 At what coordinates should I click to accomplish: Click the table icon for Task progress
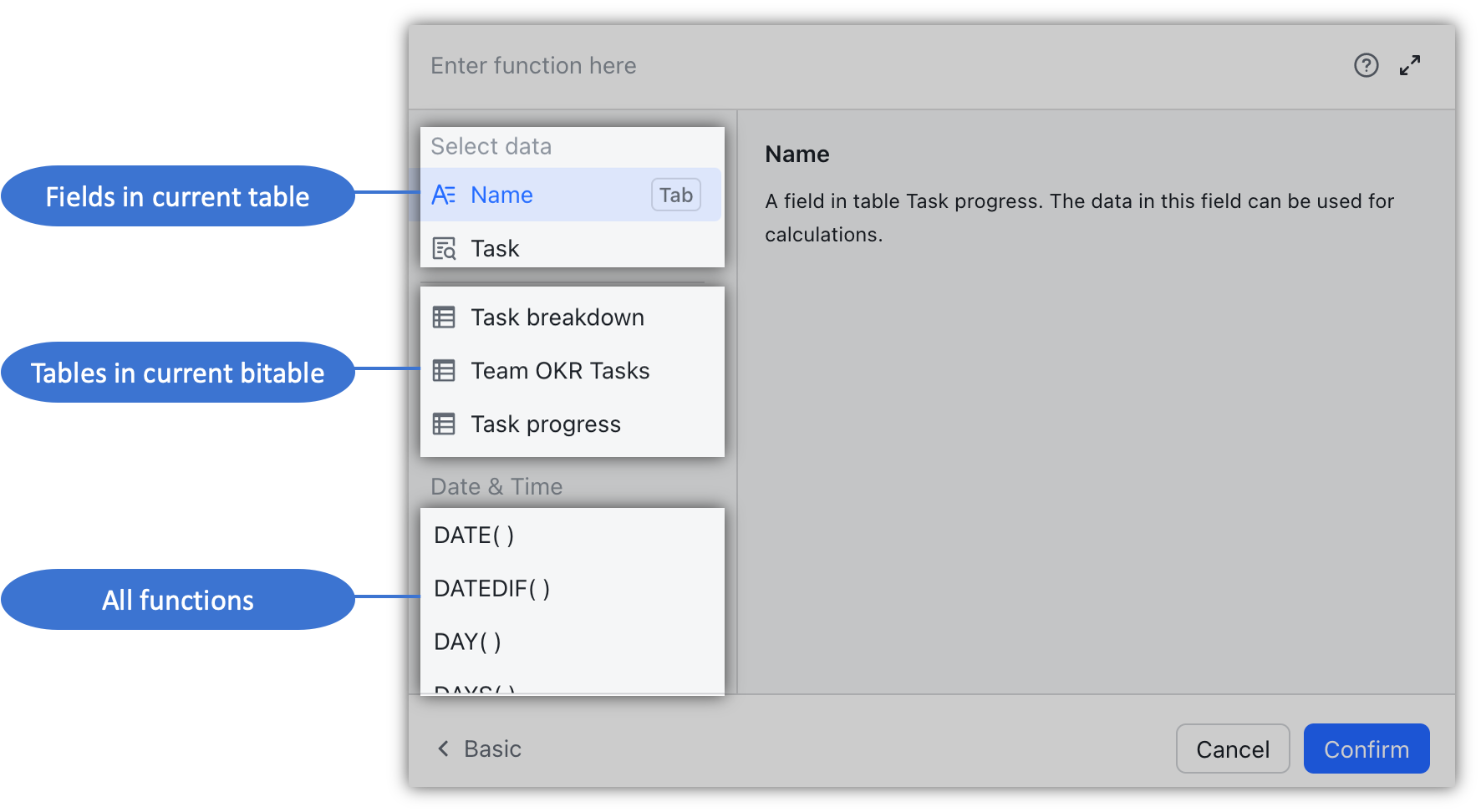[444, 424]
